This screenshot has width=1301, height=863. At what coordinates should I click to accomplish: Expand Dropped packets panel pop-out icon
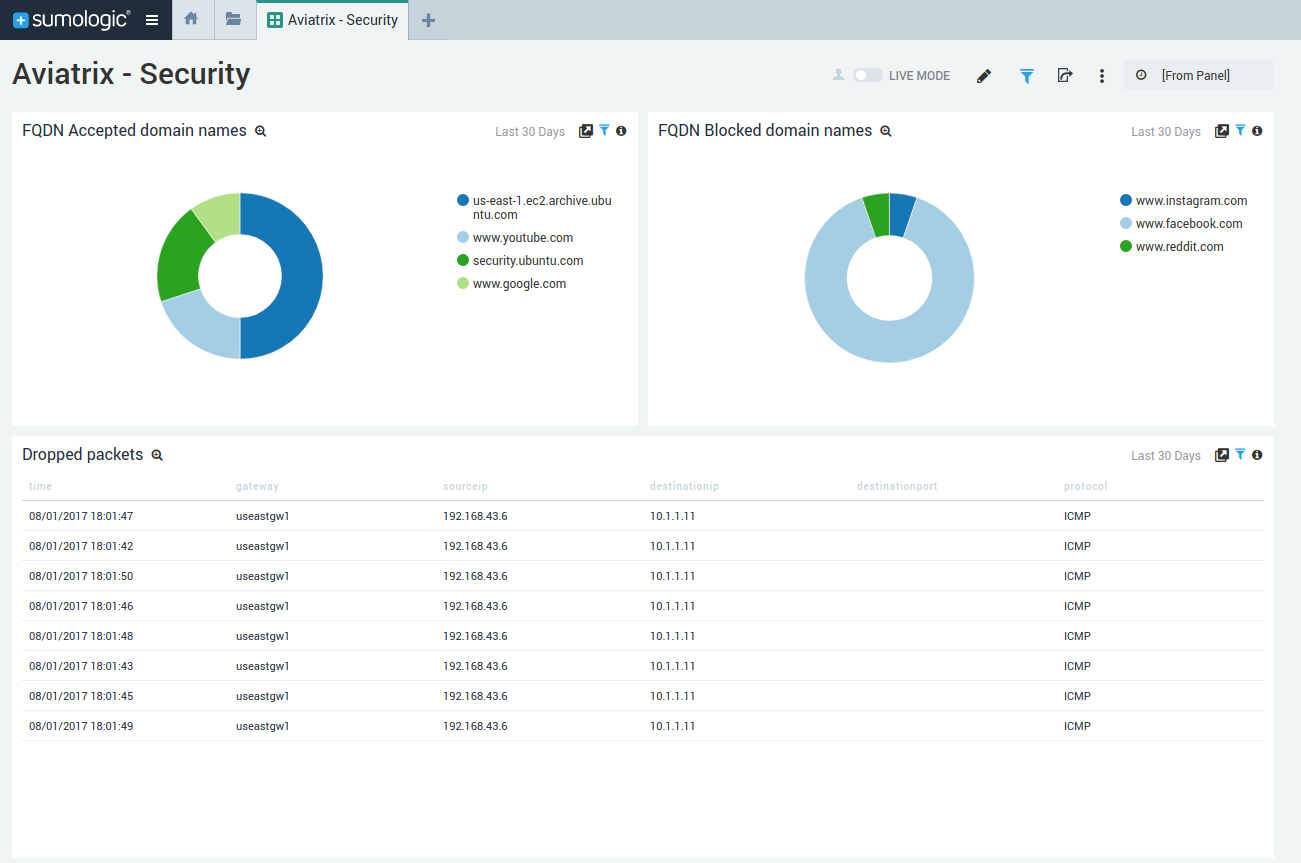click(1222, 455)
